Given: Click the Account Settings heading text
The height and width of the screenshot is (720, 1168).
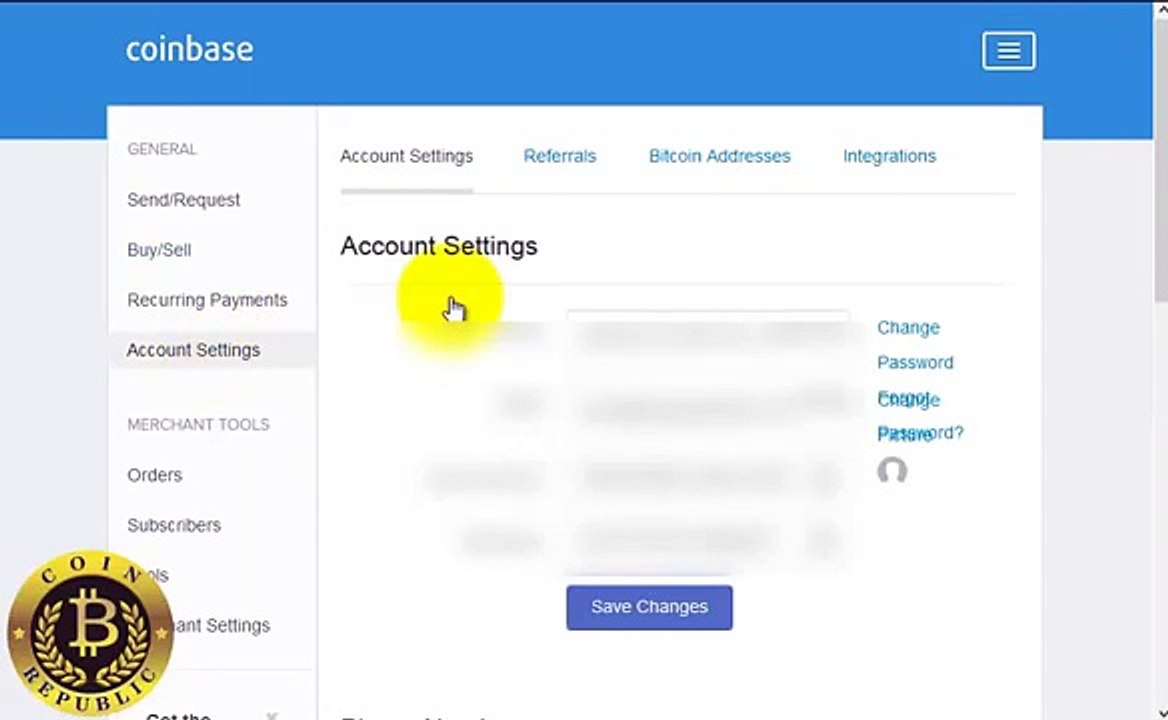Looking at the screenshot, I should tap(439, 246).
